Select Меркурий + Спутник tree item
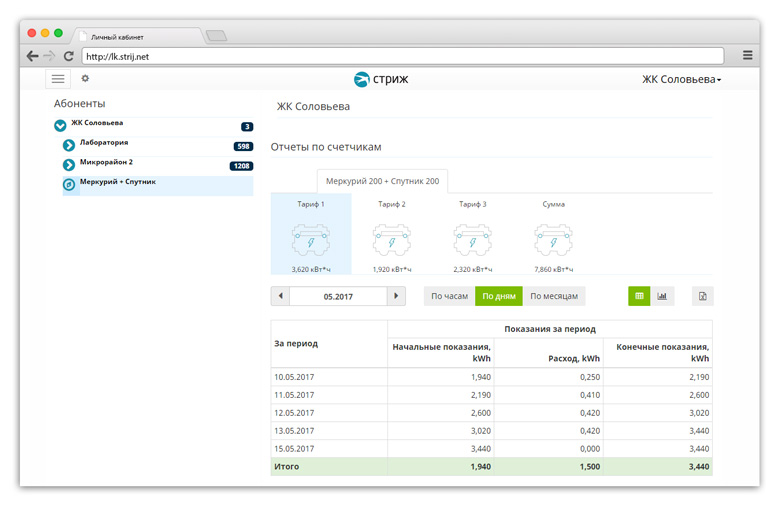The height and width of the screenshot is (520, 780). click(158, 186)
